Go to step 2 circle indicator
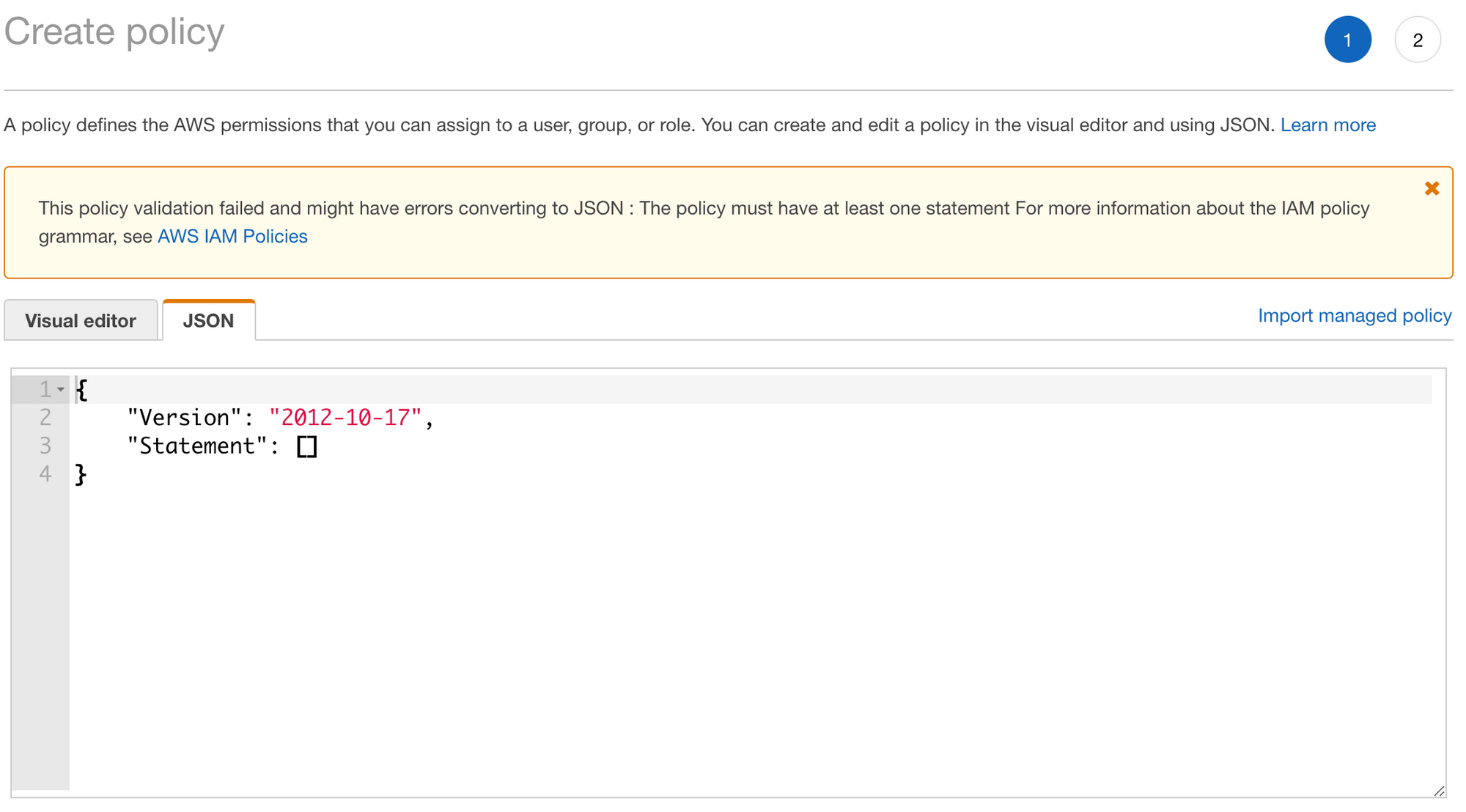Viewport: 1466px width, 812px height. click(1417, 40)
